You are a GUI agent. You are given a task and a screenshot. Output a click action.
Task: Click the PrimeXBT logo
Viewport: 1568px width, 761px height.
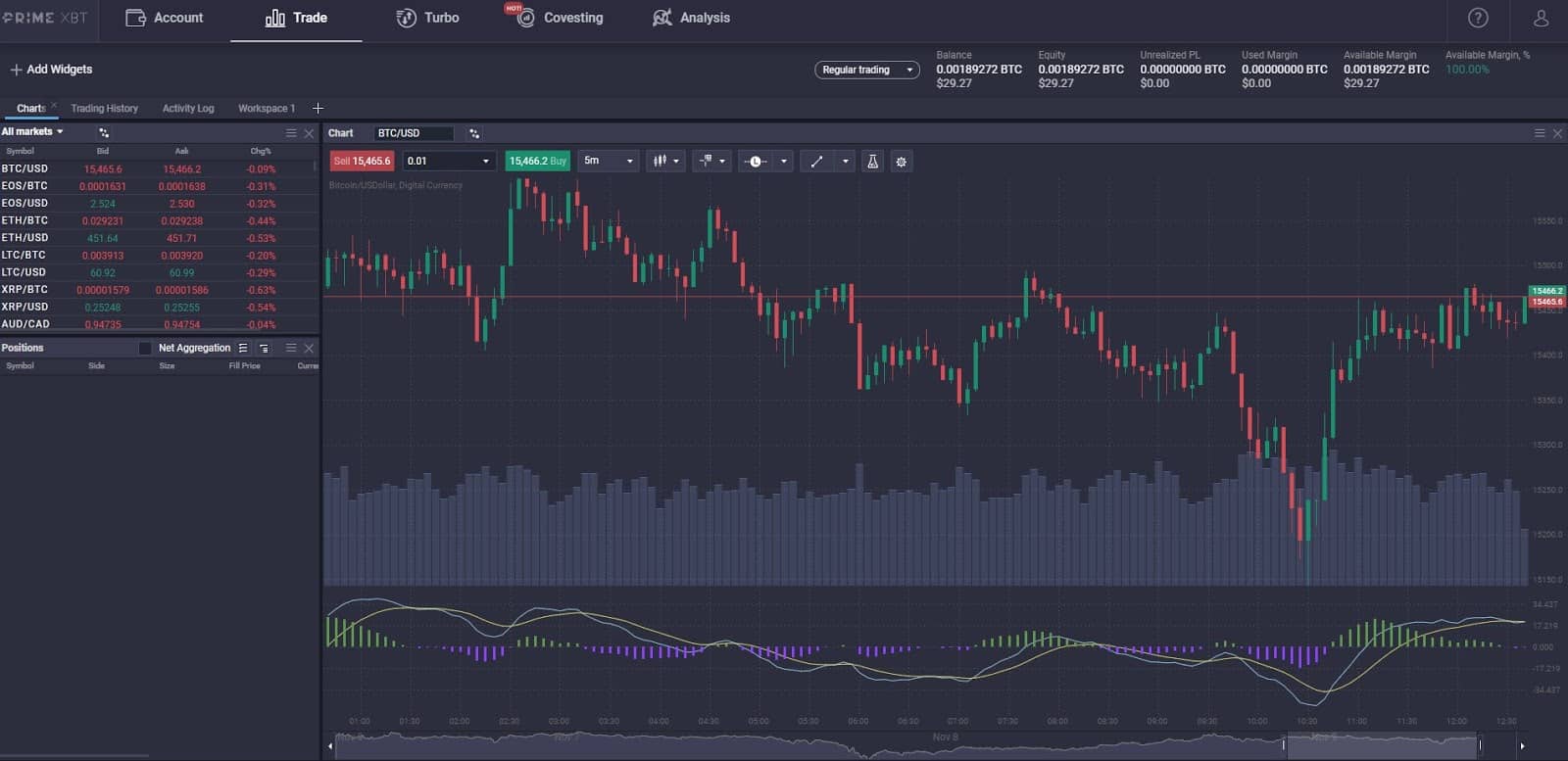(x=45, y=18)
